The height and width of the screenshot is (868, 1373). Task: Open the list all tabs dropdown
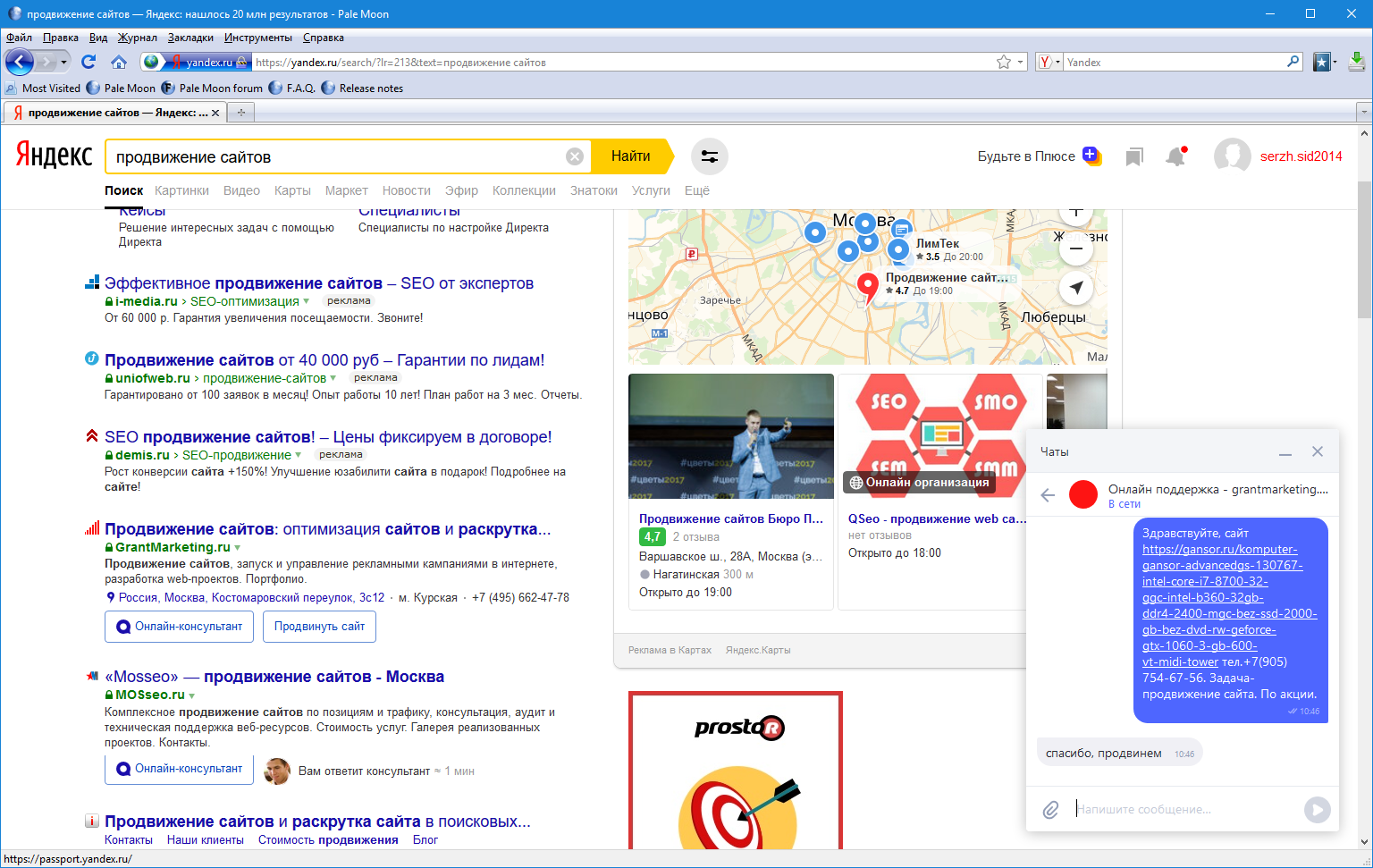tap(1364, 112)
